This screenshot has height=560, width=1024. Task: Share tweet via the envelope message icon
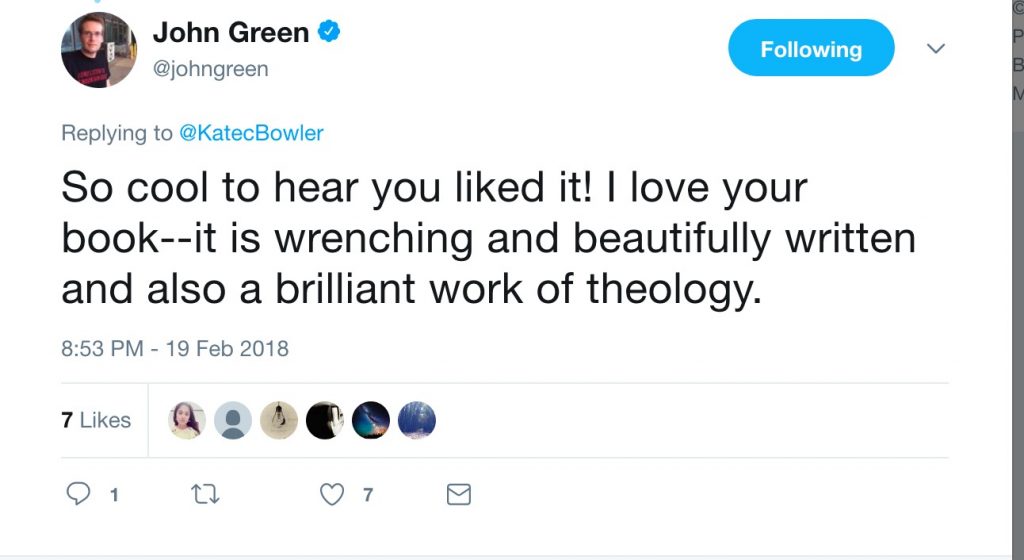(458, 494)
